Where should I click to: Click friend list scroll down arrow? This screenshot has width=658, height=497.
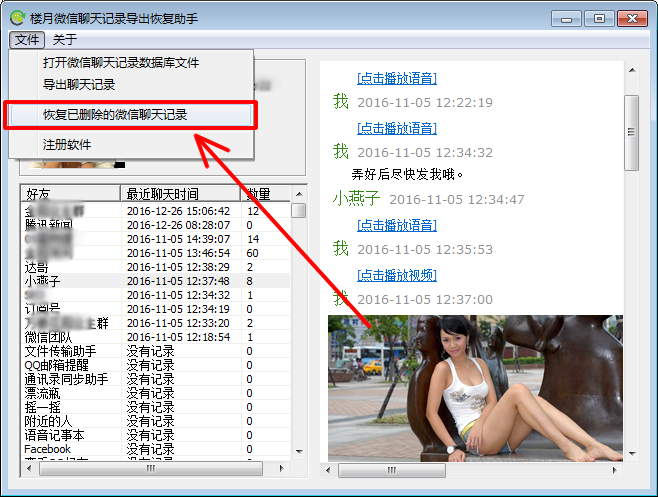pyautogui.click(x=299, y=452)
